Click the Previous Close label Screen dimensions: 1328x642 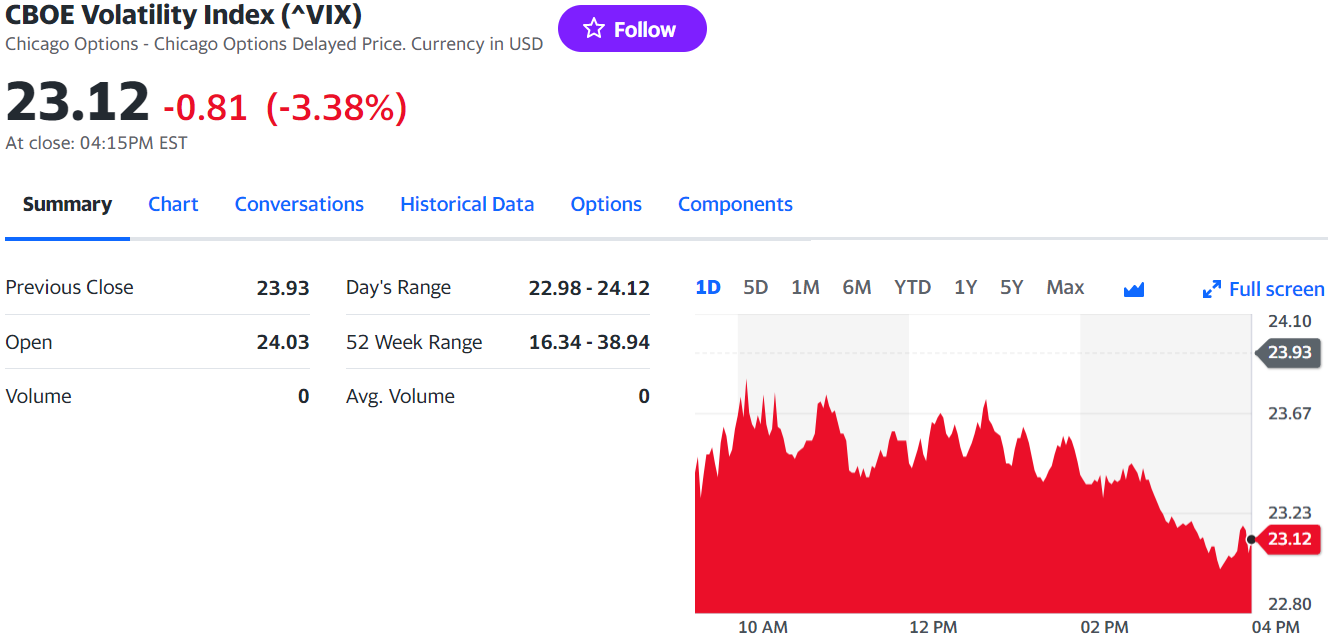(69, 288)
